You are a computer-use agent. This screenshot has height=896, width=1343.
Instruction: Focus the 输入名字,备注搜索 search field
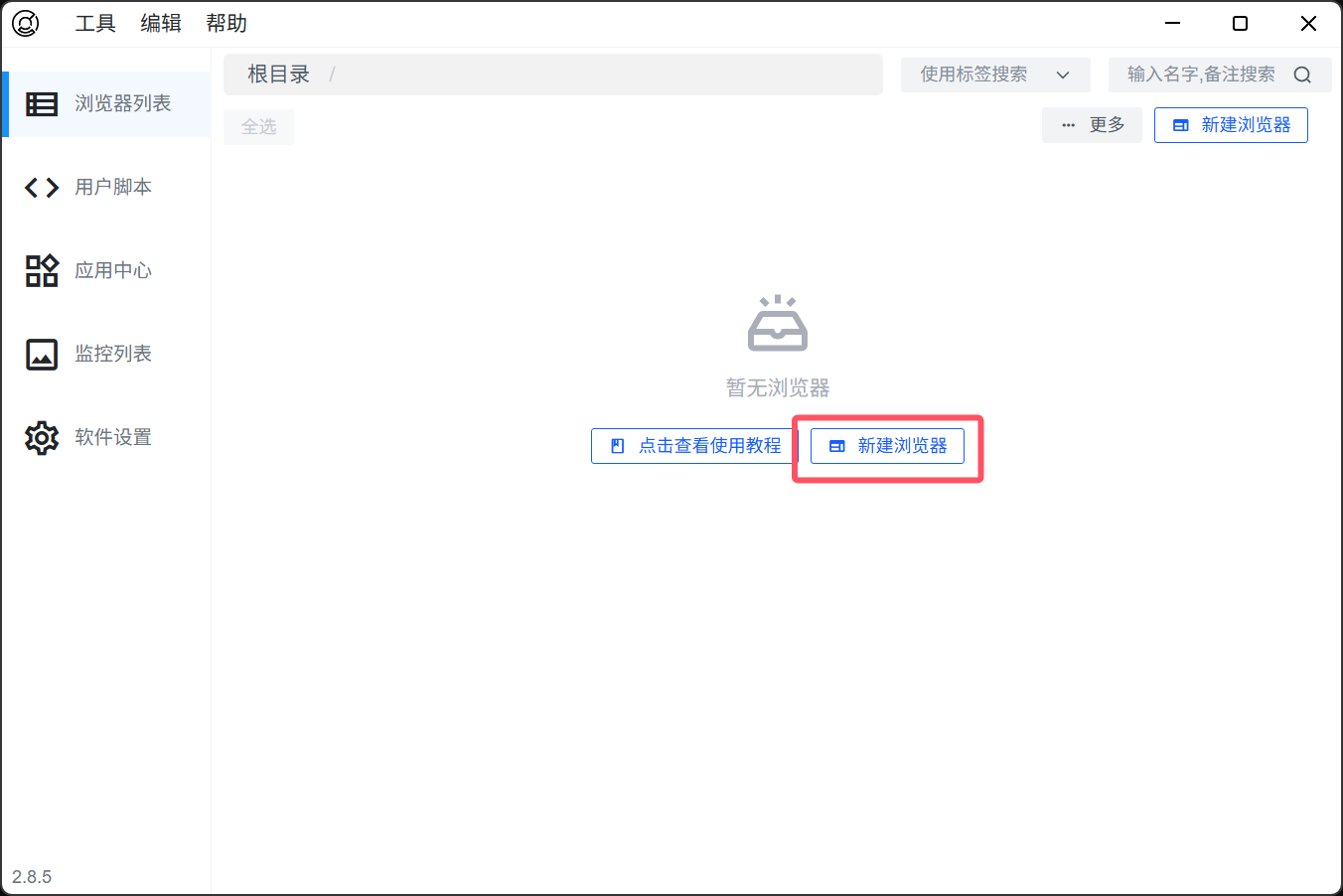[1220, 75]
